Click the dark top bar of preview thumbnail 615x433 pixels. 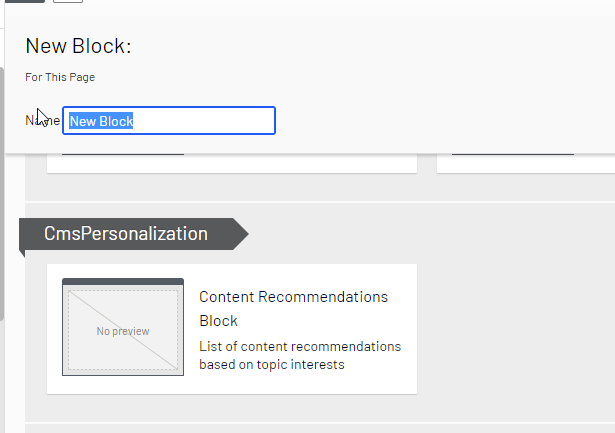[x=123, y=282]
